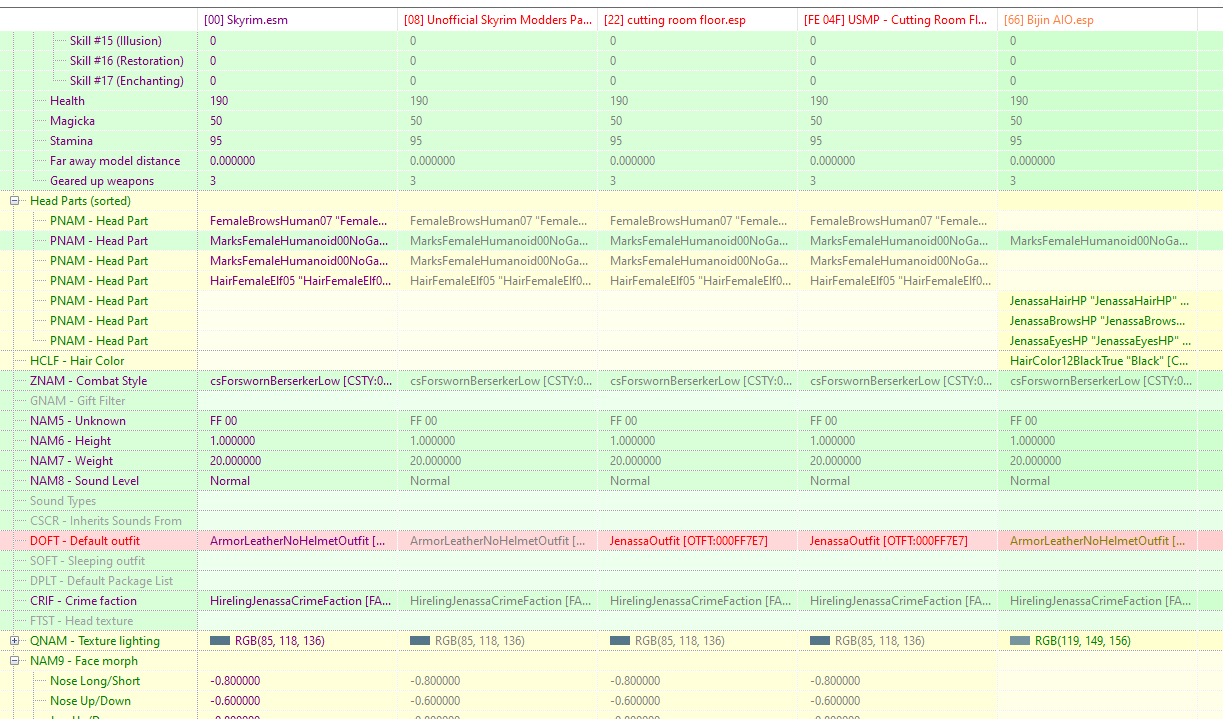Select the SOFT - Sleeping outfit row label
Screen dimensions: 1223x719
tap(87, 561)
